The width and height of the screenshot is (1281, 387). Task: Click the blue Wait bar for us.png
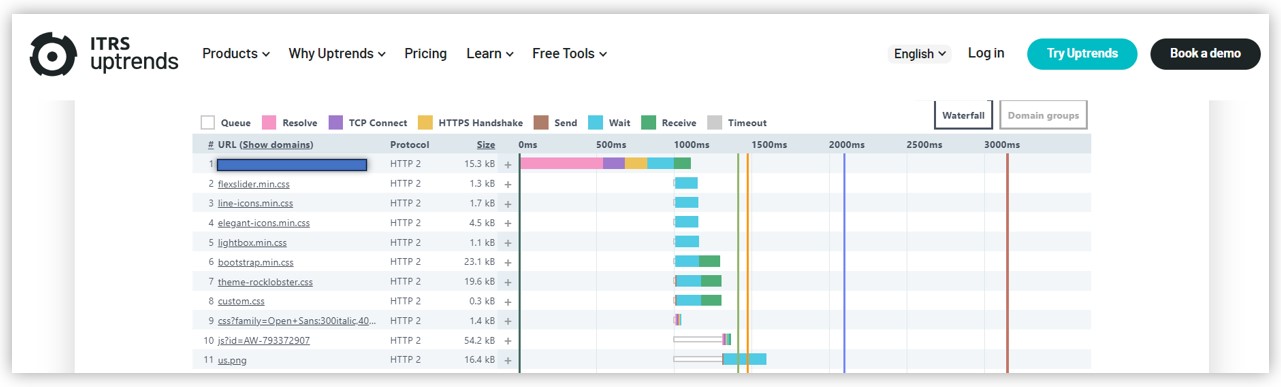(x=745, y=359)
